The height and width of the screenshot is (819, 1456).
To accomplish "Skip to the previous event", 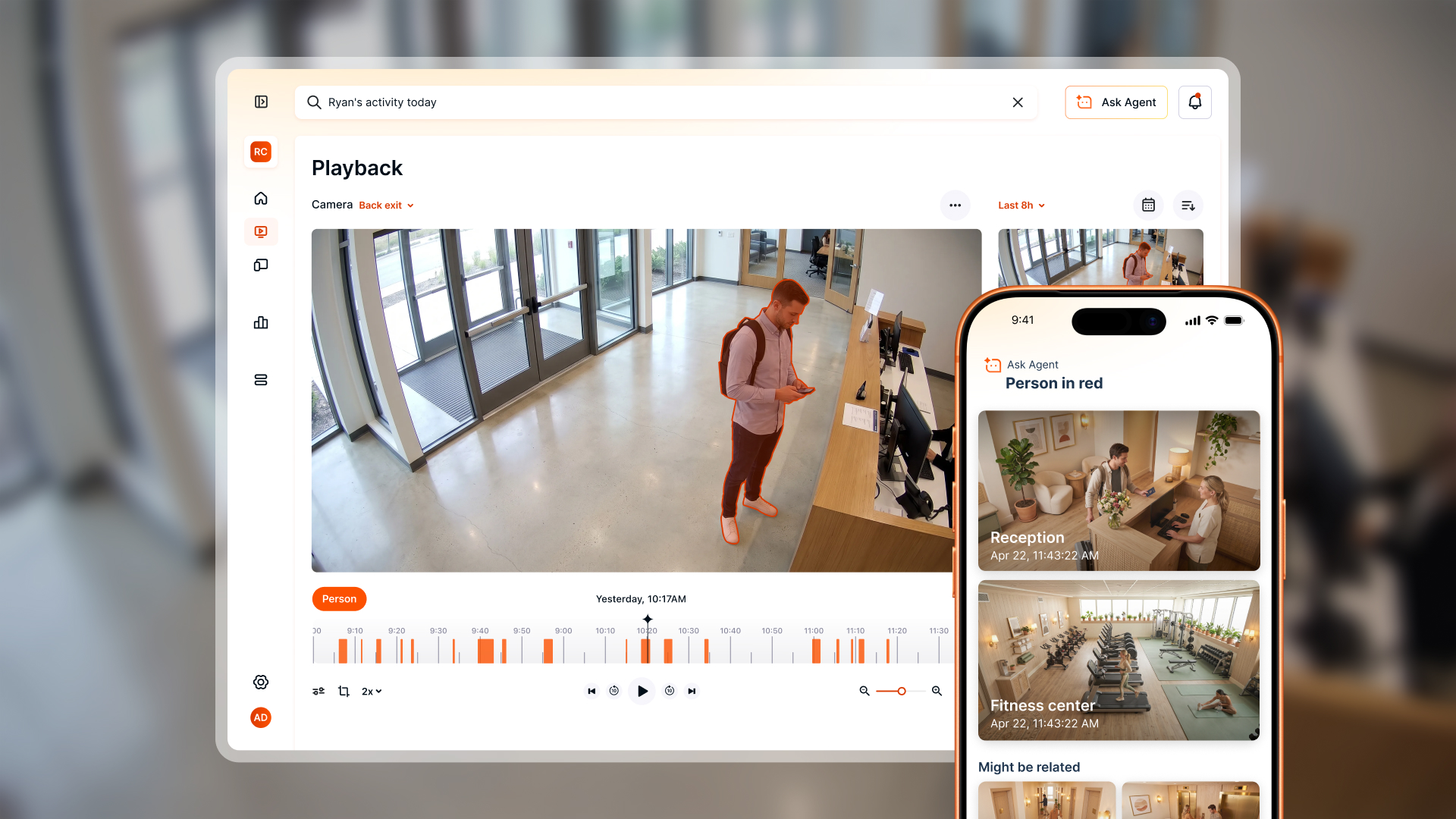I will point(591,692).
